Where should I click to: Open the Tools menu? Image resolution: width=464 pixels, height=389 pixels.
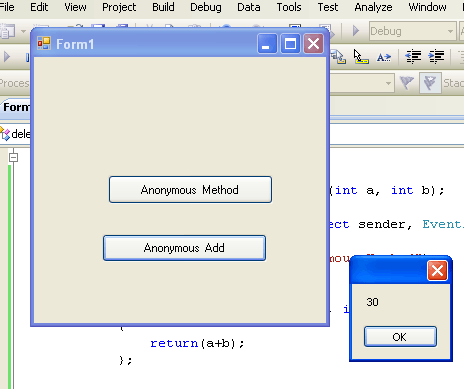click(289, 7)
